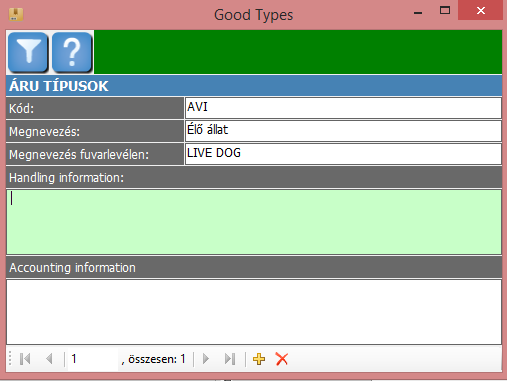Click the ÁRU TÍPUSOK header
The height and width of the screenshot is (381, 507).
tap(254, 86)
